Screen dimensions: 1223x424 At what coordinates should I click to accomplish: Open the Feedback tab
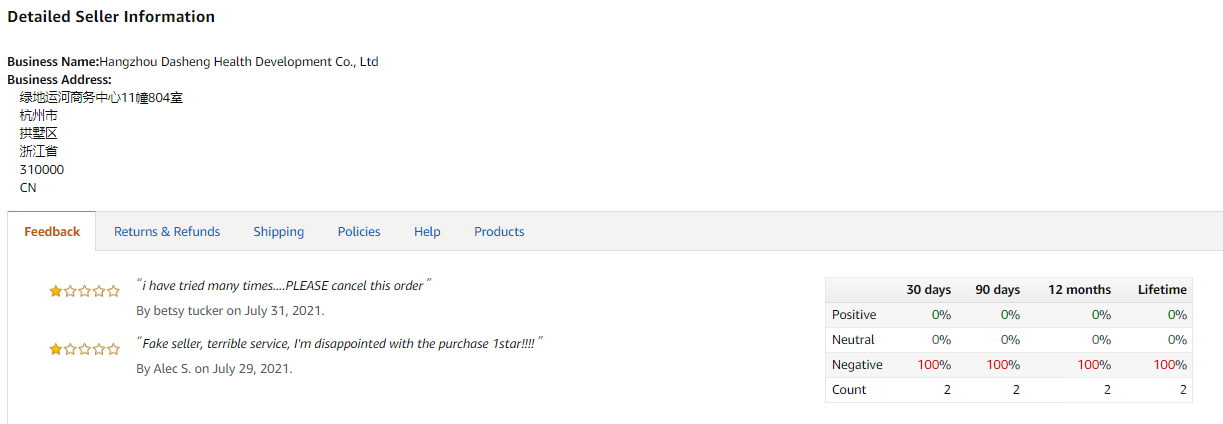(x=52, y=232)
